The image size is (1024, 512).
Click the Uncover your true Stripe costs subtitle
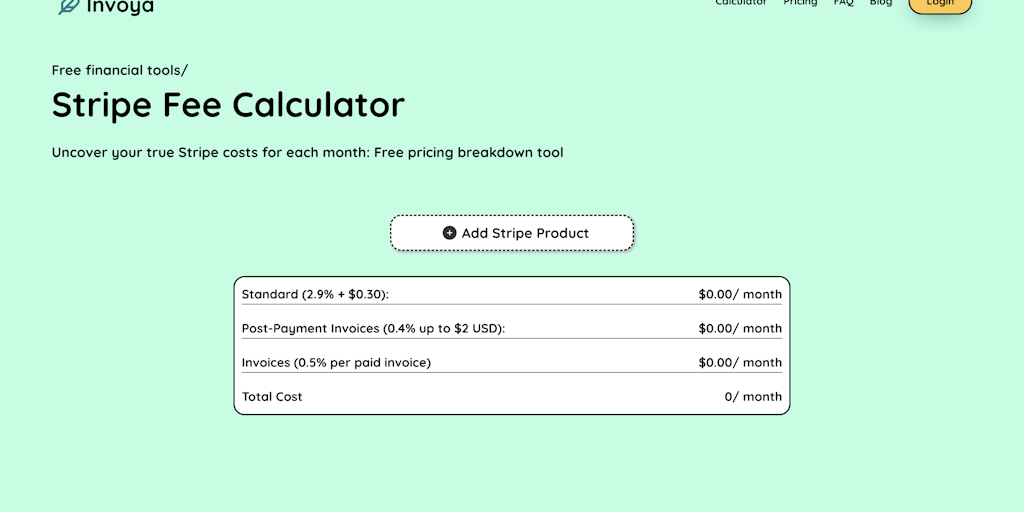307,153
